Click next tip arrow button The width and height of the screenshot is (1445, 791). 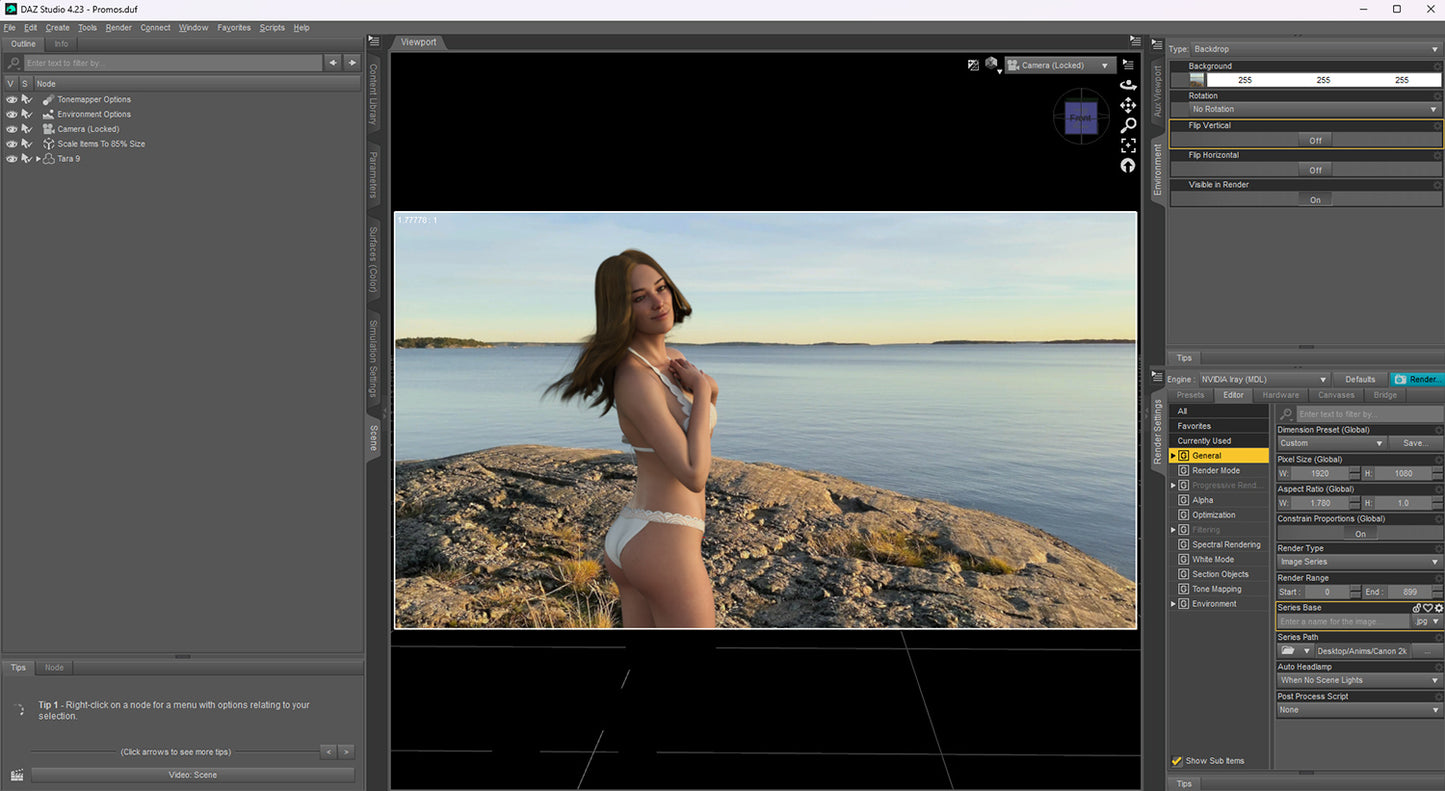pos(346,752)
